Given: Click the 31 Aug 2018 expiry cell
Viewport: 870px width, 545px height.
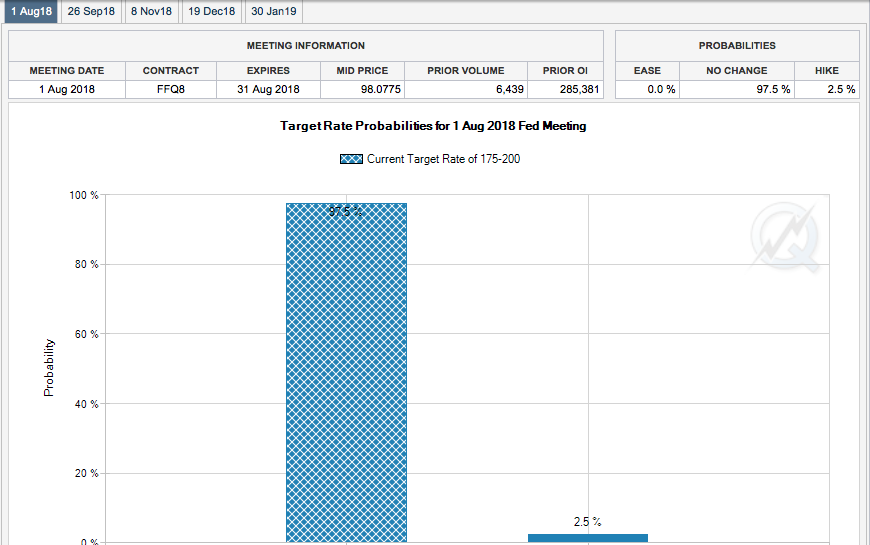Looking at the screenshot, I should (268, 89).
